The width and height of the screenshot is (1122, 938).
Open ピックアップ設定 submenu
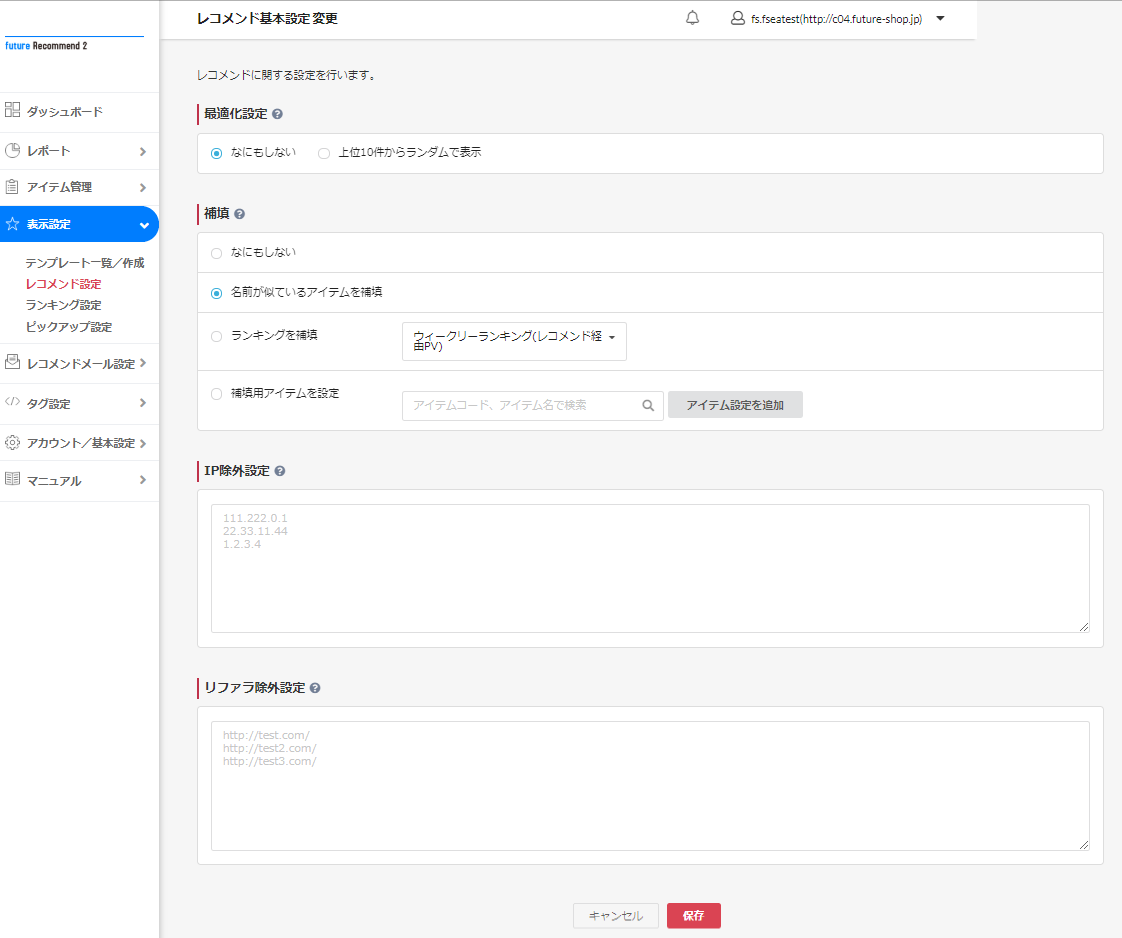[69, 327]
